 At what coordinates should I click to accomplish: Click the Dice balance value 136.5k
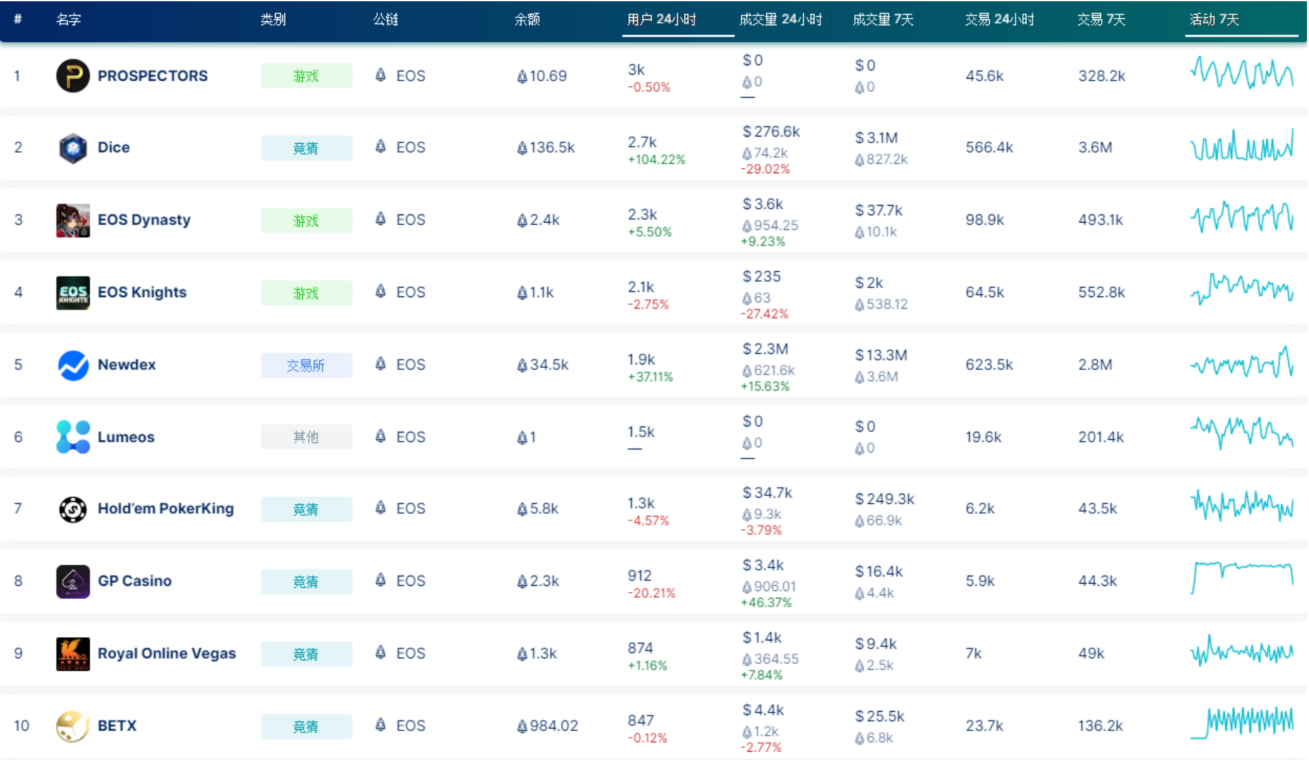[546, 147]
